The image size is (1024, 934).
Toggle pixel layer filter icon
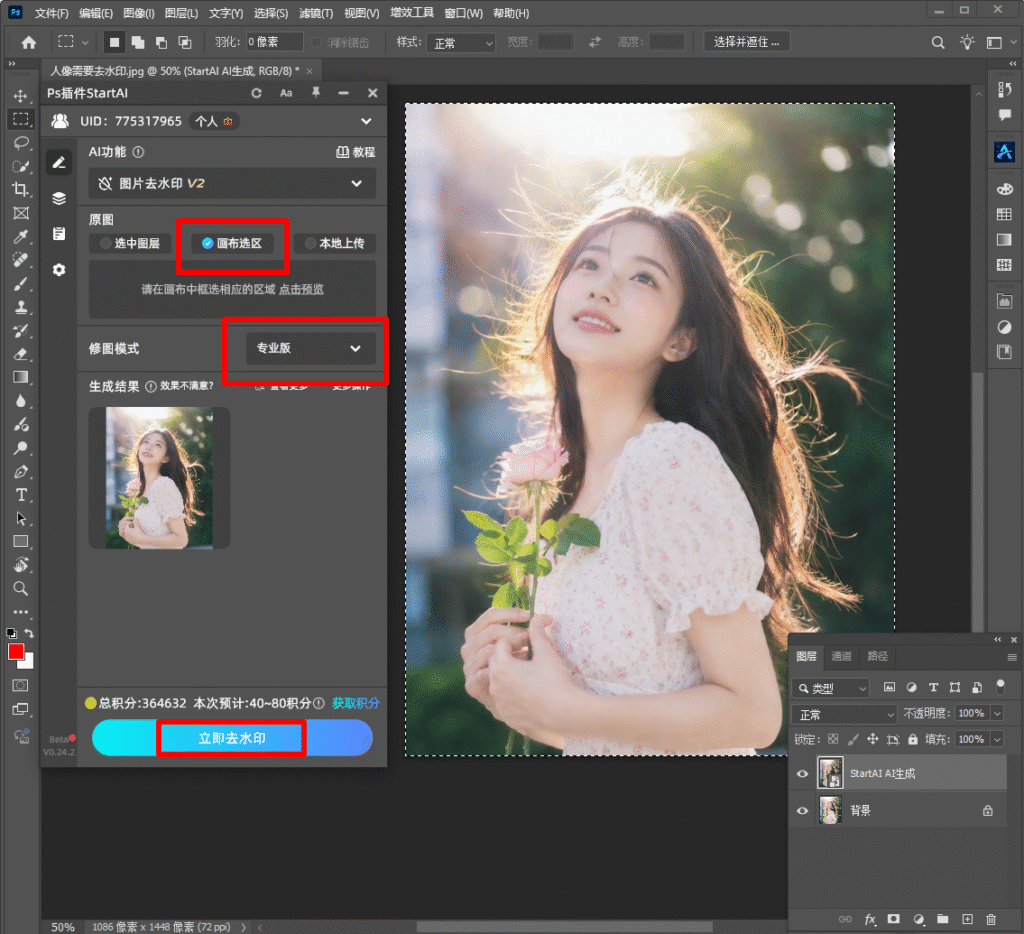(889, 687)
